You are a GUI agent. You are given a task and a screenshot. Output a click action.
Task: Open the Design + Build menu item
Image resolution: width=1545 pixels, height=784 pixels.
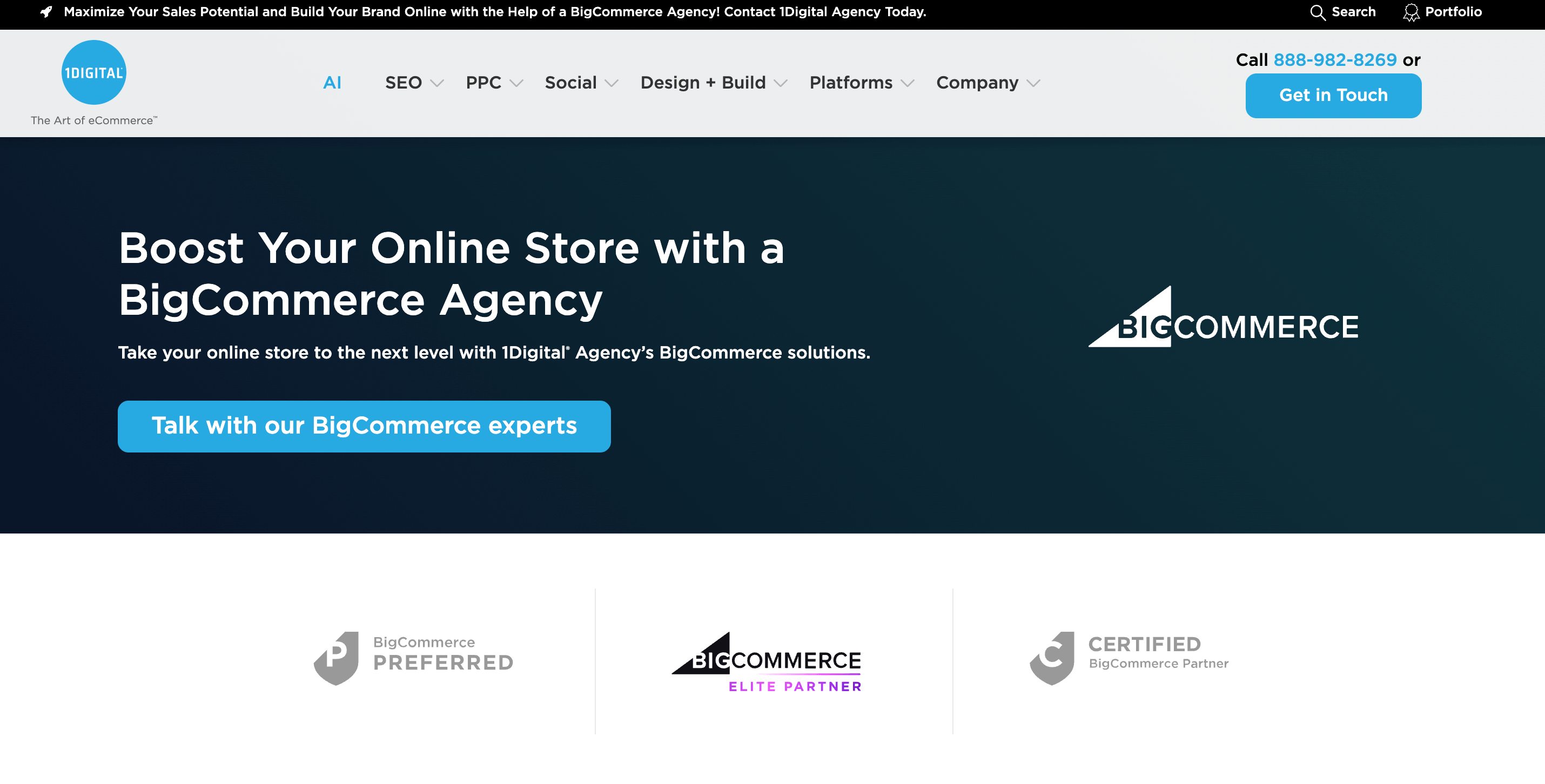703,83
